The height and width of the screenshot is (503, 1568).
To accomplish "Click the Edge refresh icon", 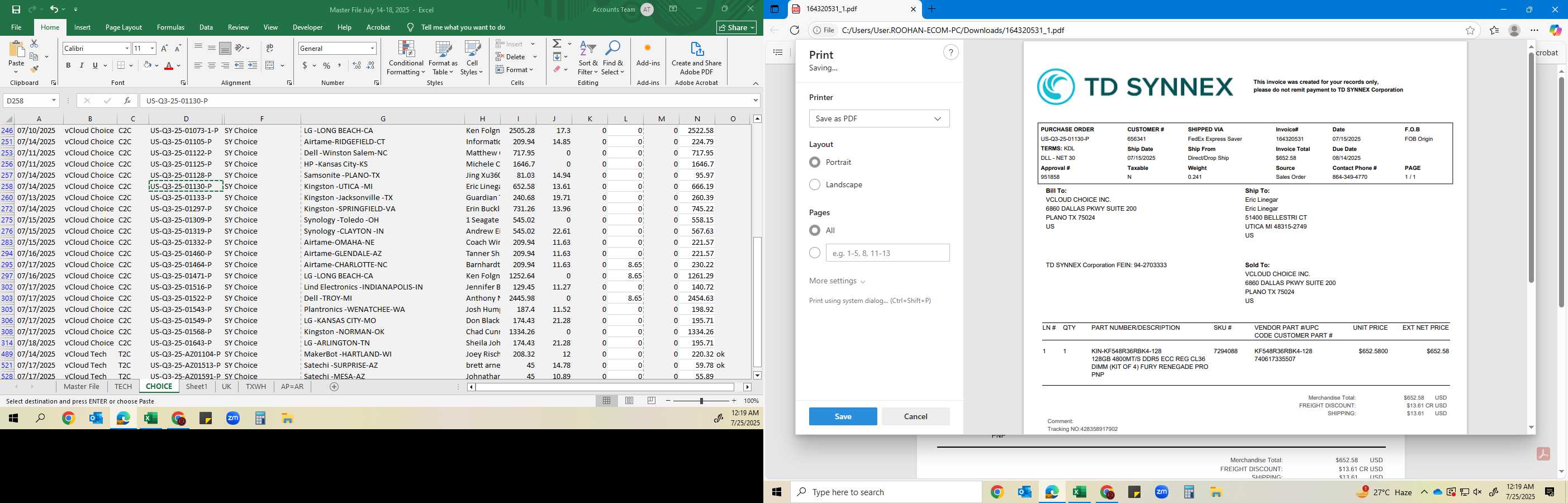I will (x=795, y=30).
